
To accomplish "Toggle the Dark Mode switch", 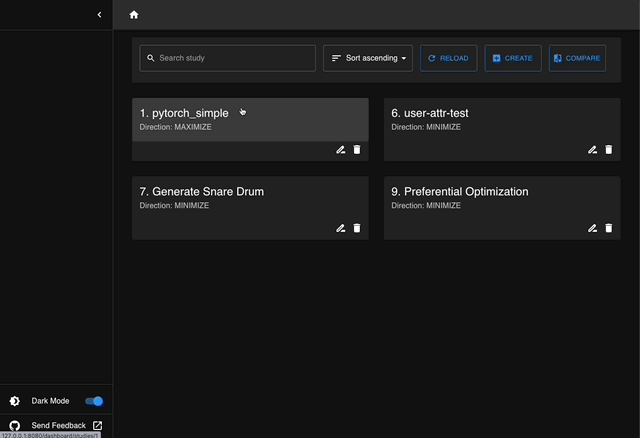I will pos(94,401).
